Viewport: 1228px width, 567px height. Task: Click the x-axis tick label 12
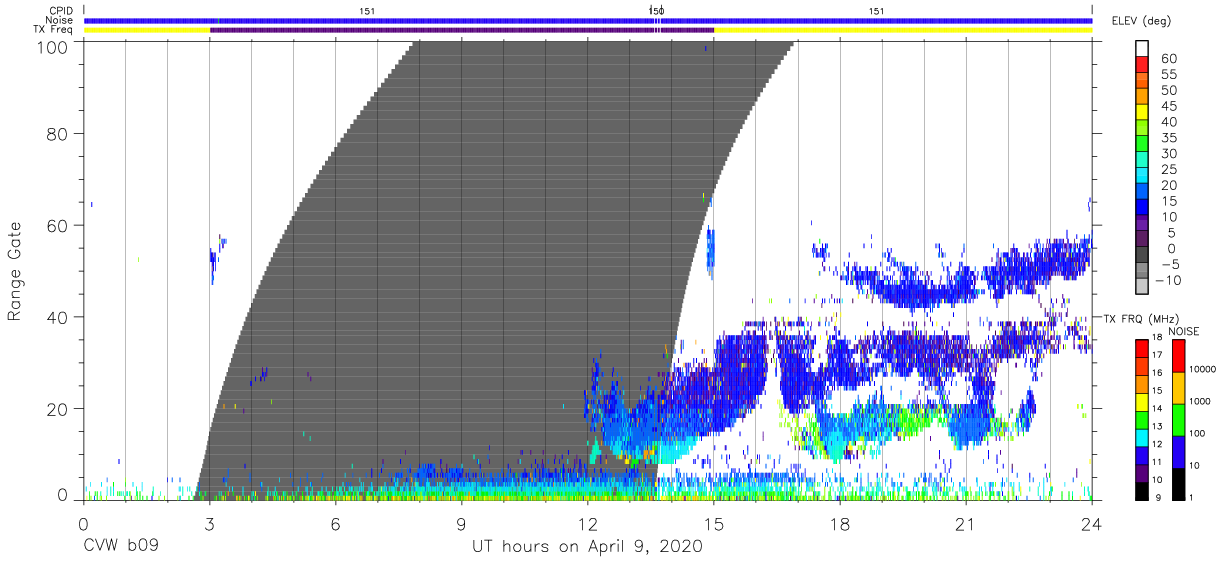point(588,524)
